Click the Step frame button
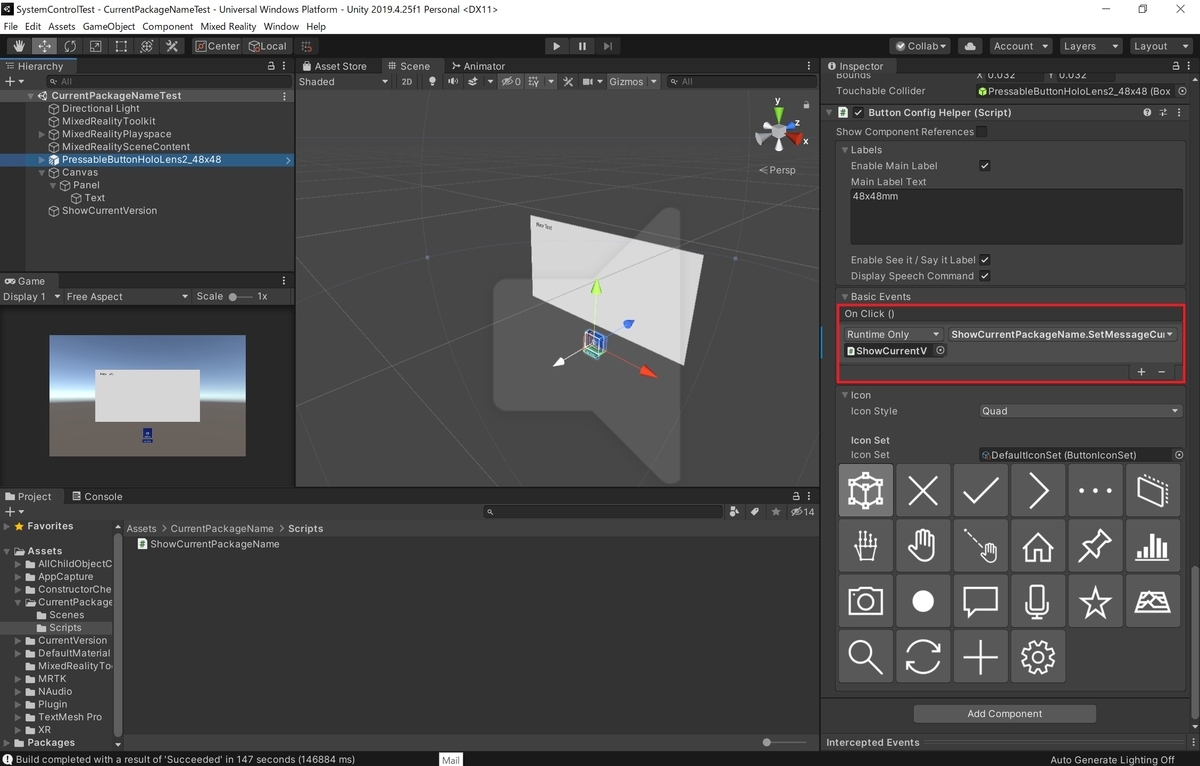The image size is (1200, 766). coord(607,46)
